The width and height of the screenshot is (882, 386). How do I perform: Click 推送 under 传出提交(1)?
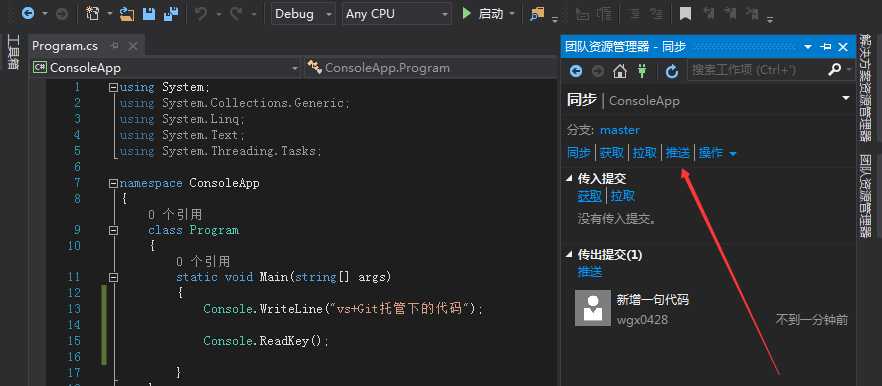(590, 272)
